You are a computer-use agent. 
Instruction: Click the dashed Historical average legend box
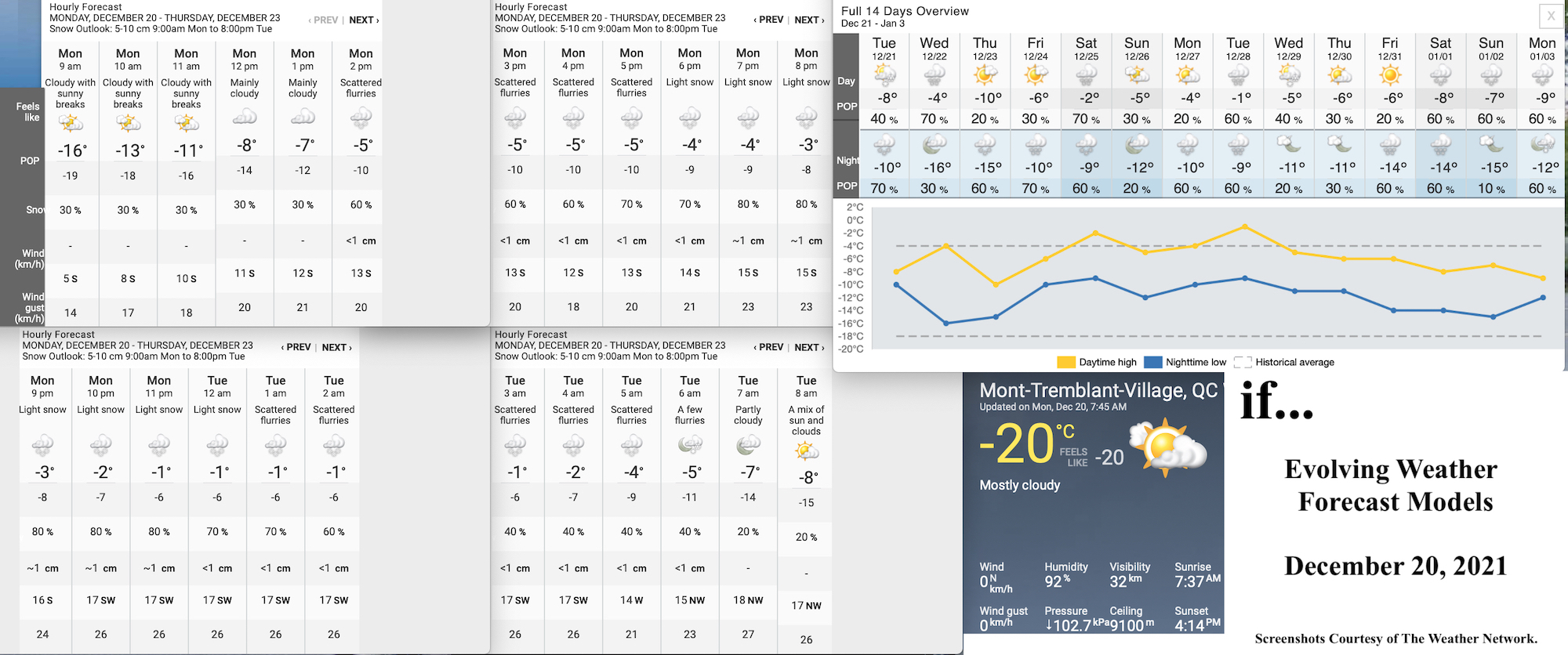coord(1243,362)
